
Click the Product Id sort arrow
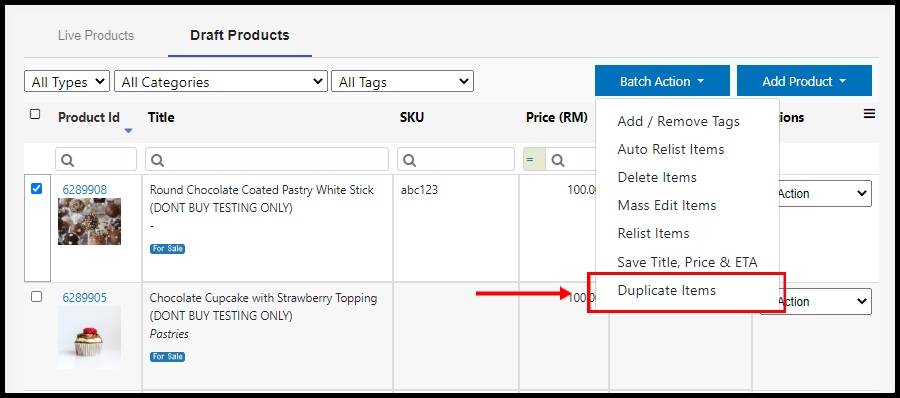pyautogui.click(x=128, y=131)
